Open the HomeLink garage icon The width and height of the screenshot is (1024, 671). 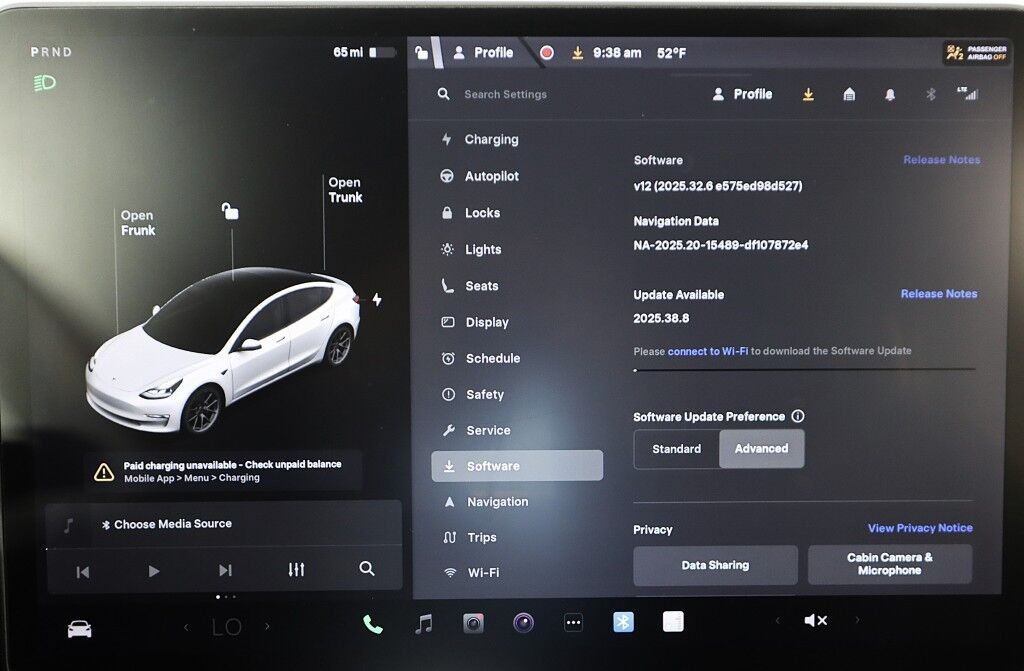[x=849, y=93]
